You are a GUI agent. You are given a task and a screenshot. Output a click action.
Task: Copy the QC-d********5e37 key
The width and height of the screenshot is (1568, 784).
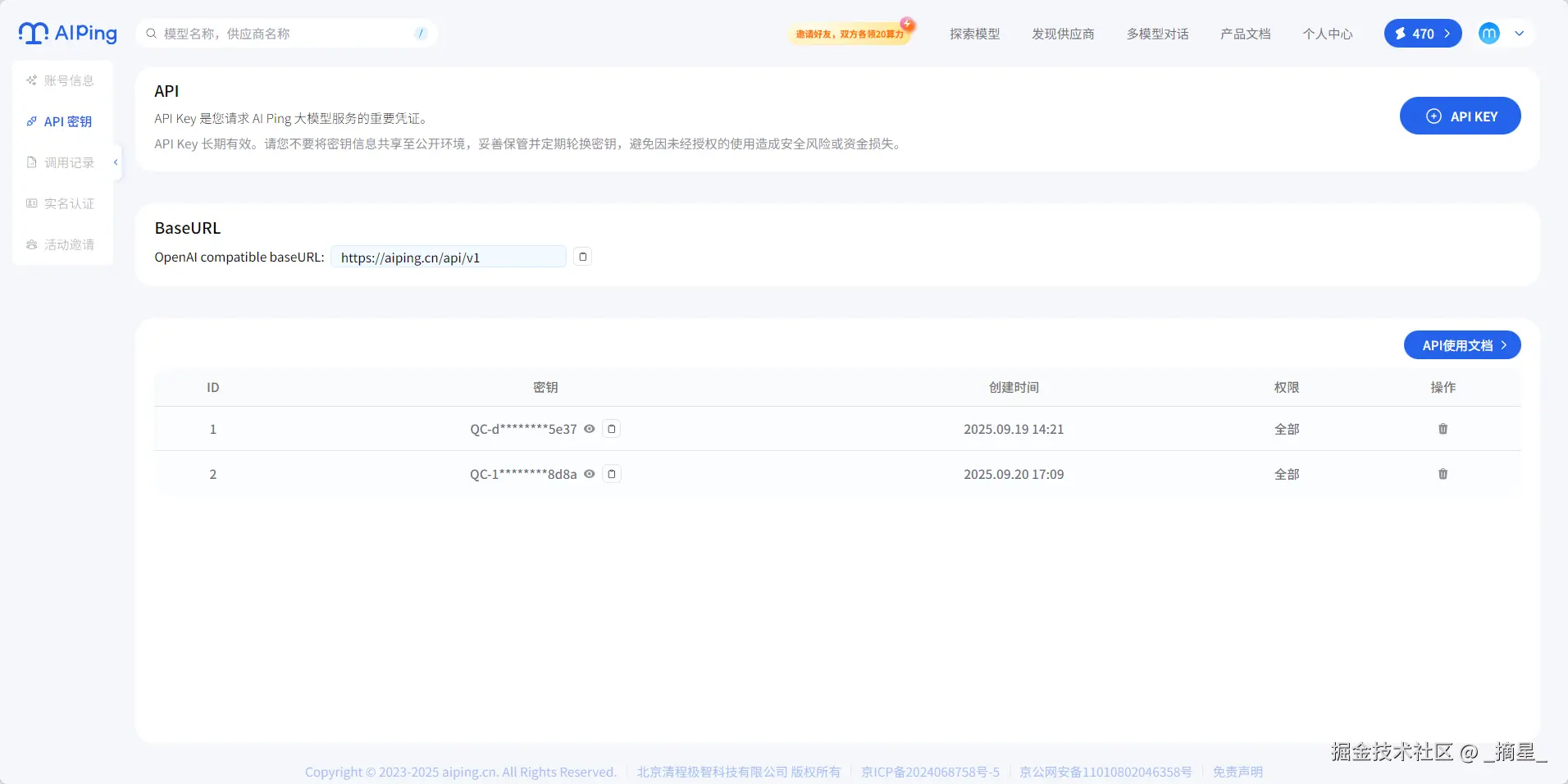click(x=612, y=429)
